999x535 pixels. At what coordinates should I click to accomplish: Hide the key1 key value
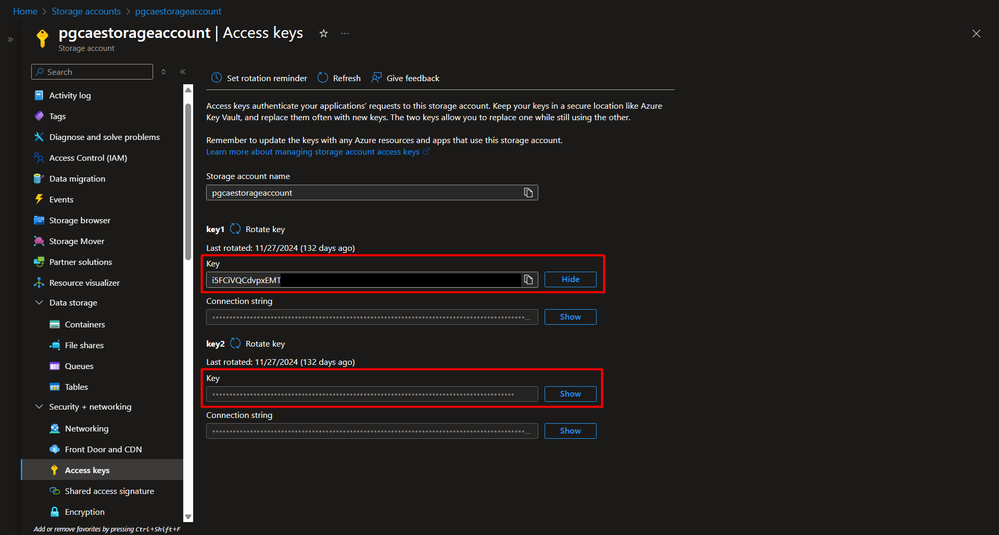tap(570, 280)
